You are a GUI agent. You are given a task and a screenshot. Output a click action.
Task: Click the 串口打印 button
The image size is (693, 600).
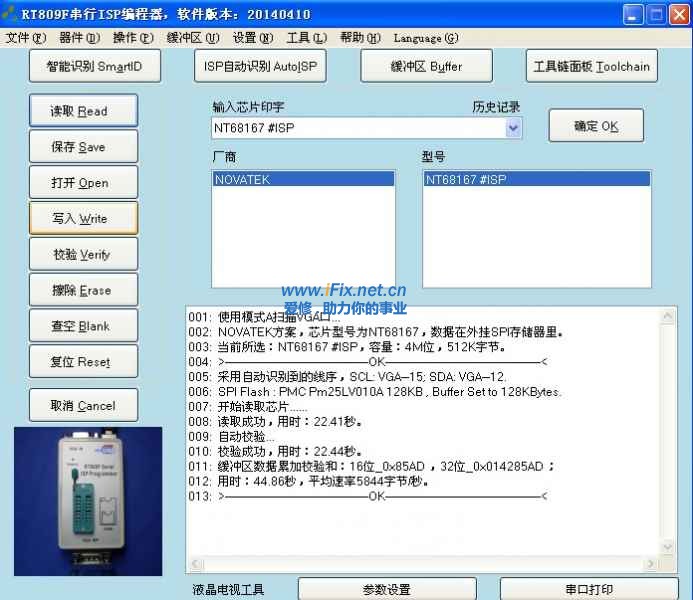pos(589,589)
